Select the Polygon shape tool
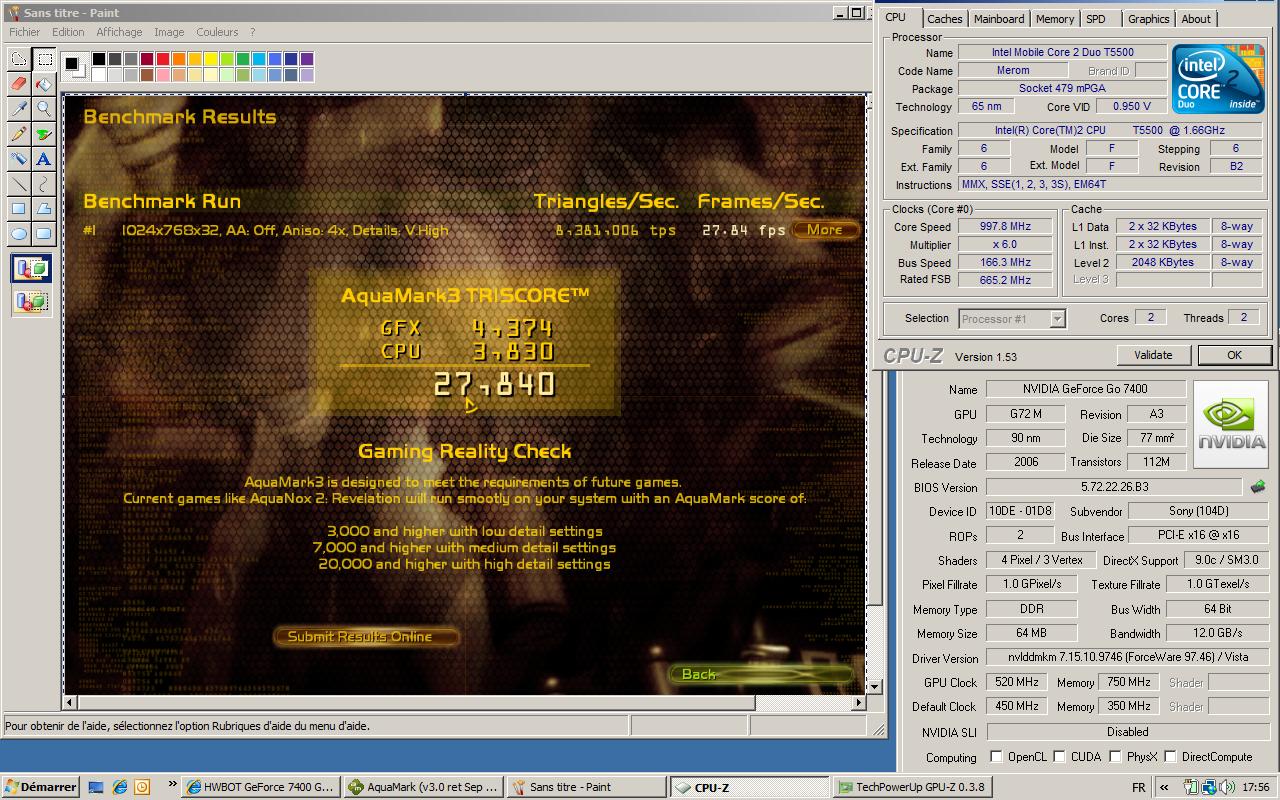This screenshot has height=800, width=1280. point(44,209)
